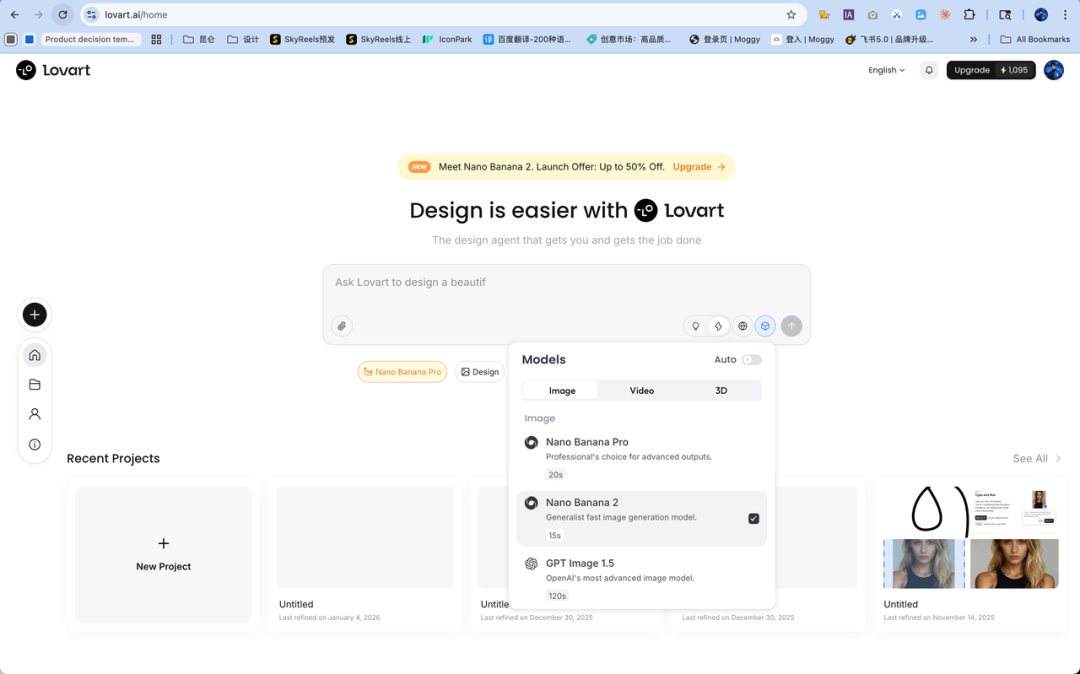Click the lightning bolt icon in the prompt box
Screen dimensions: 1080x674
click(x=718, y=326)
